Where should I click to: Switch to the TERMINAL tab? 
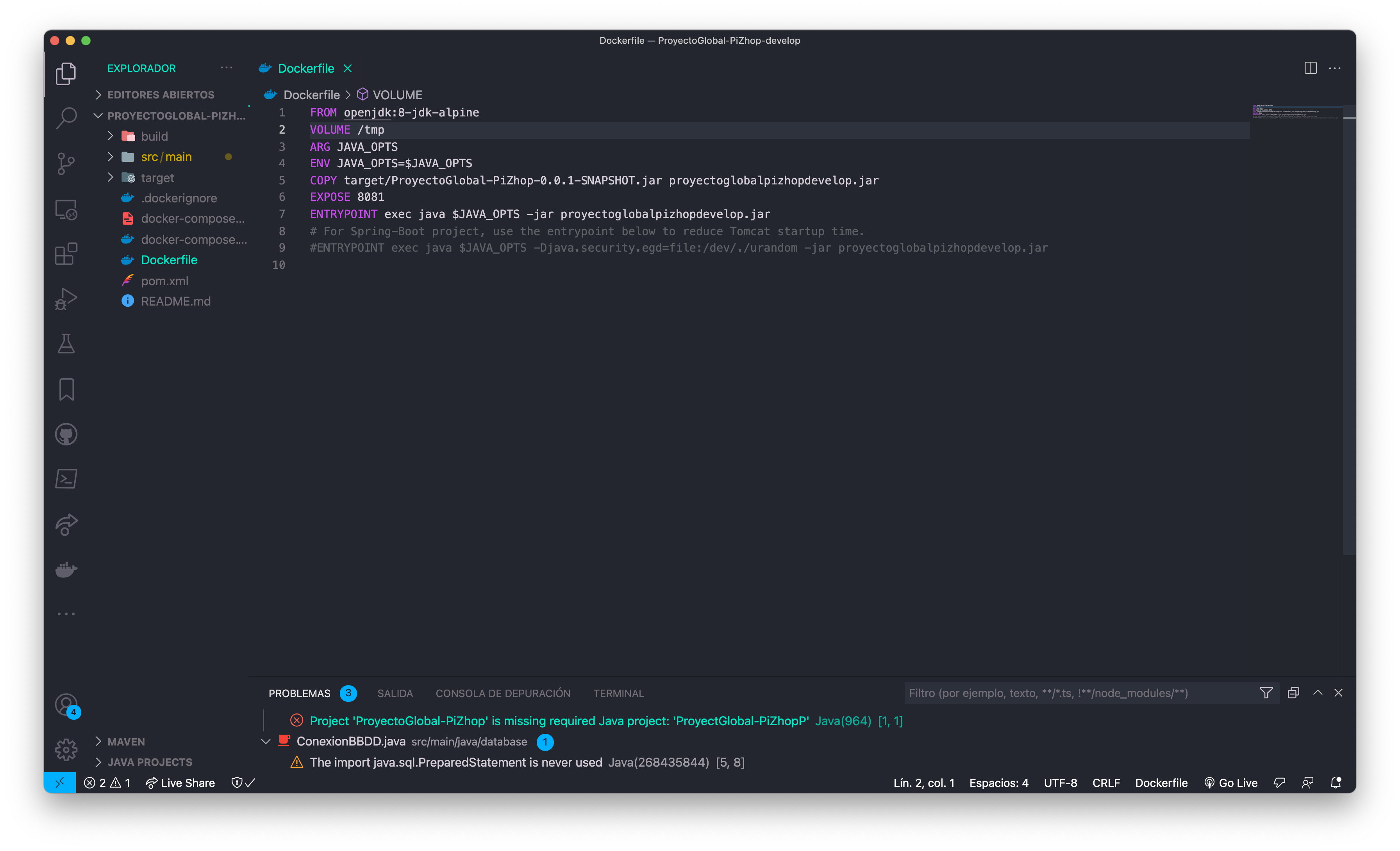(x=618, y=693)
